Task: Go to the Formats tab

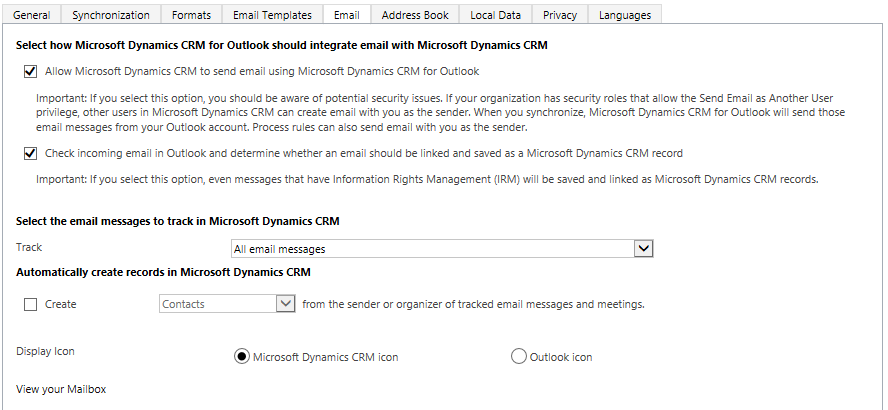Action: (191, 15)
